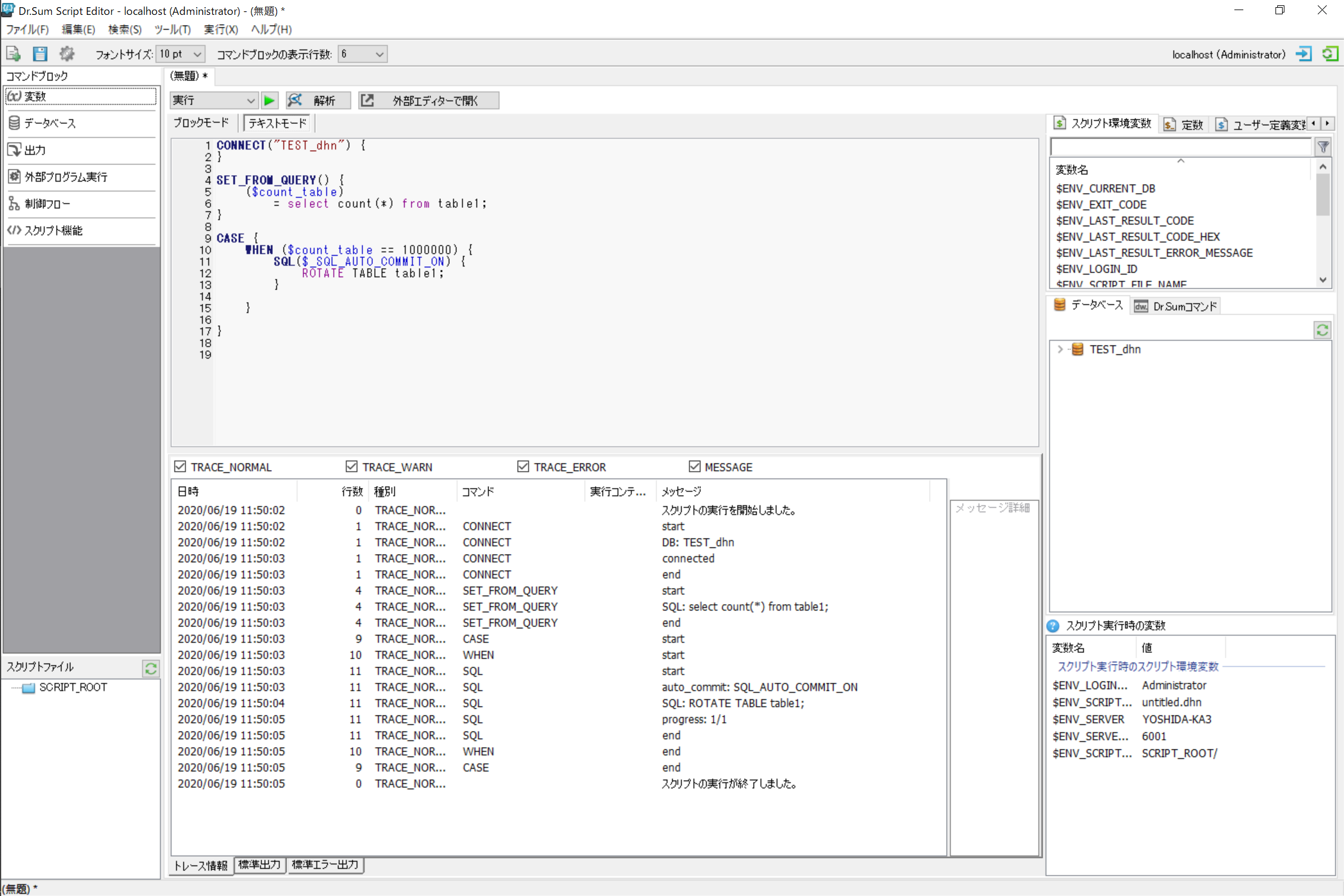Run the script with green play button

coord(269,100)
